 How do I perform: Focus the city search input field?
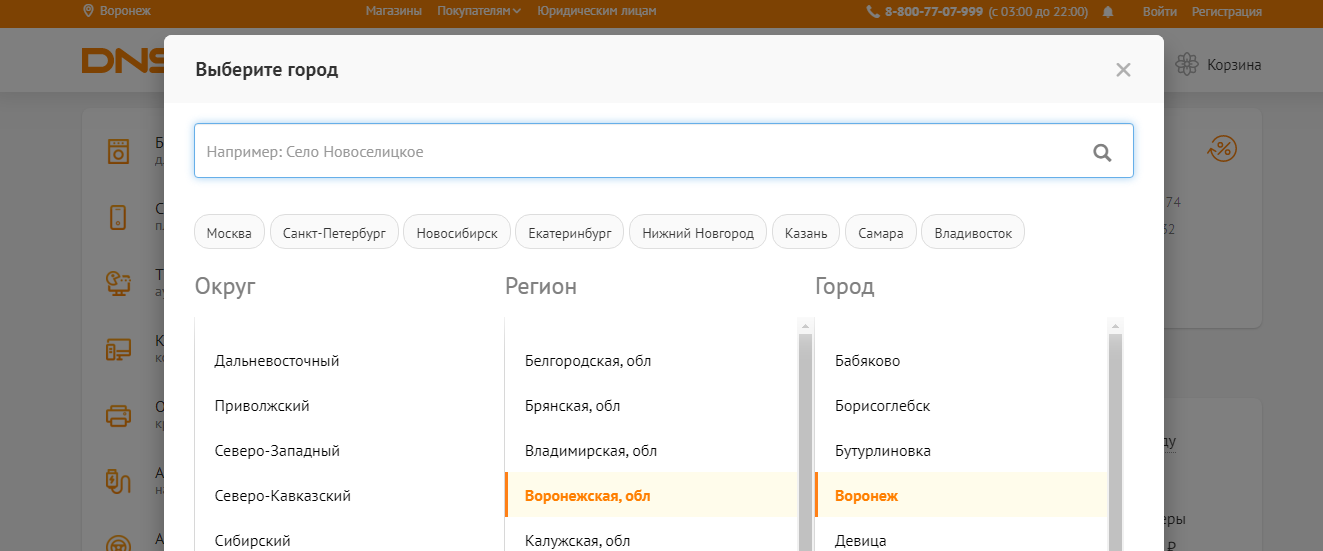coord(640,152)
